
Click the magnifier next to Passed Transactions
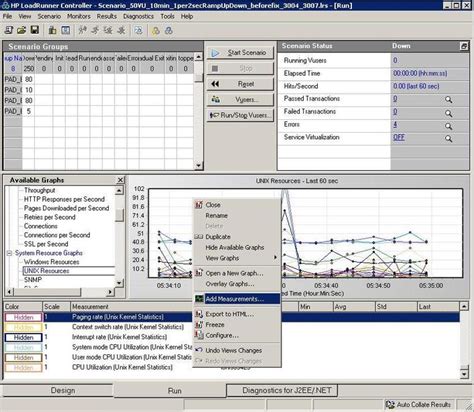[449, 99]
